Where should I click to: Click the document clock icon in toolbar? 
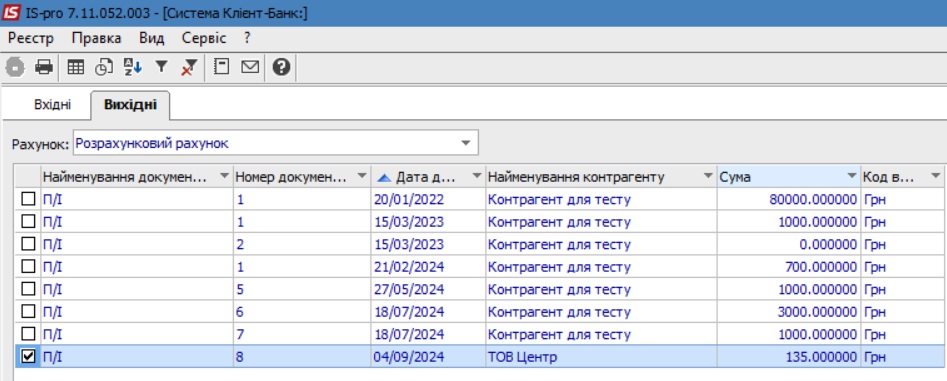pos(104,67)
